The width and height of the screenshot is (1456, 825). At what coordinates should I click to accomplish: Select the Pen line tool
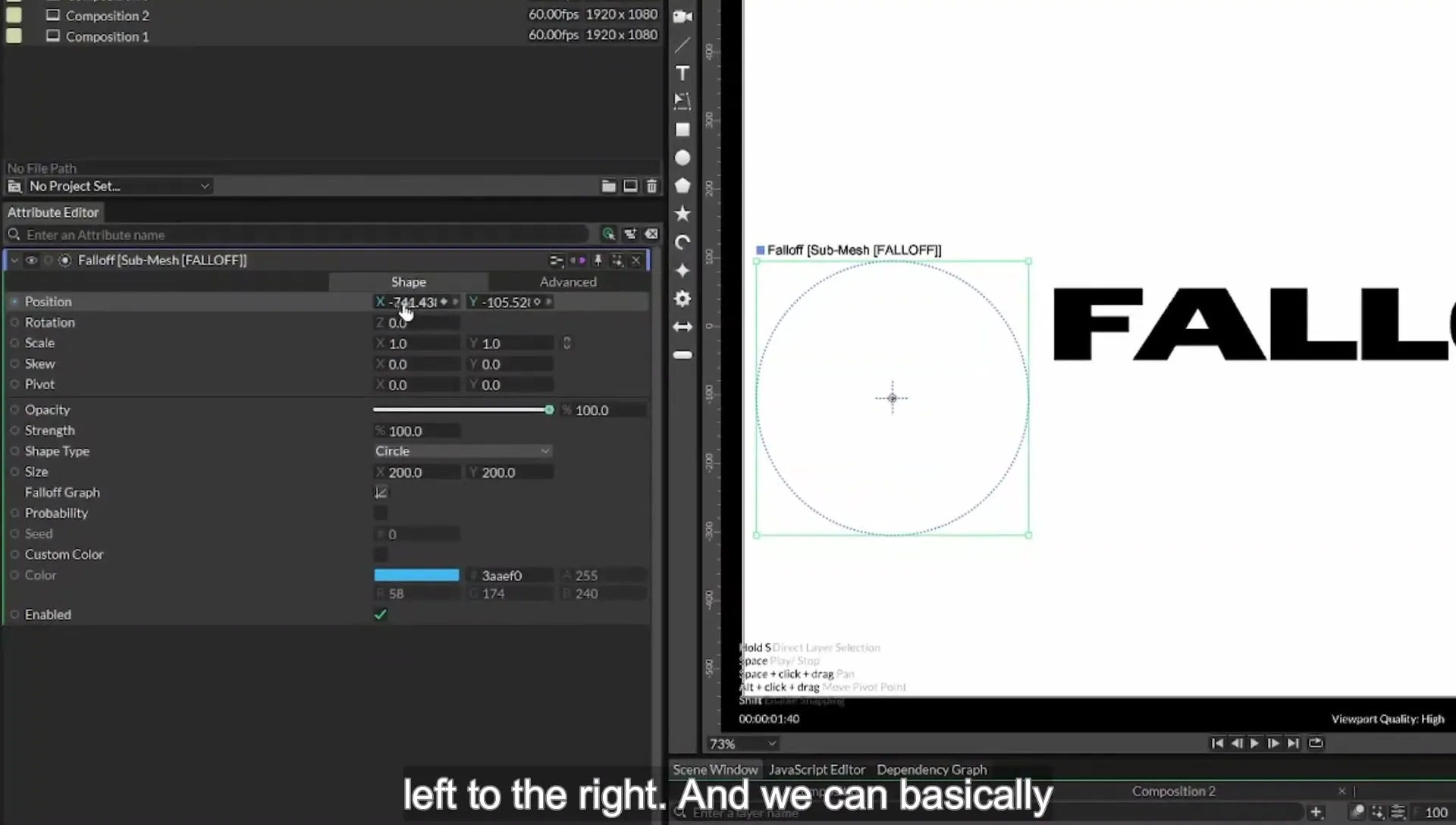(x=682, y=45)
